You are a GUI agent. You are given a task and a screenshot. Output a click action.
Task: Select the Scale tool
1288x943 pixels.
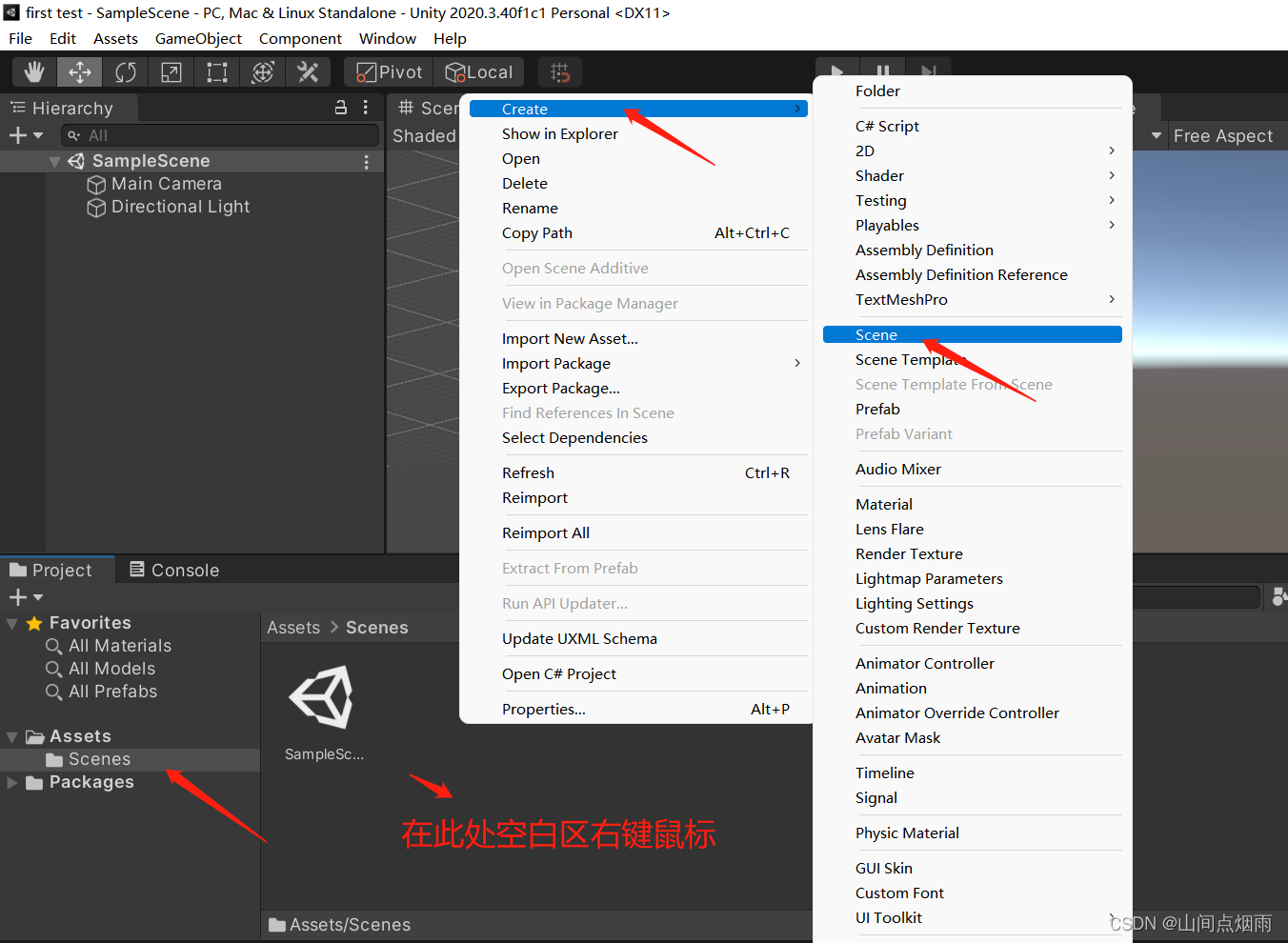[171, 72]
